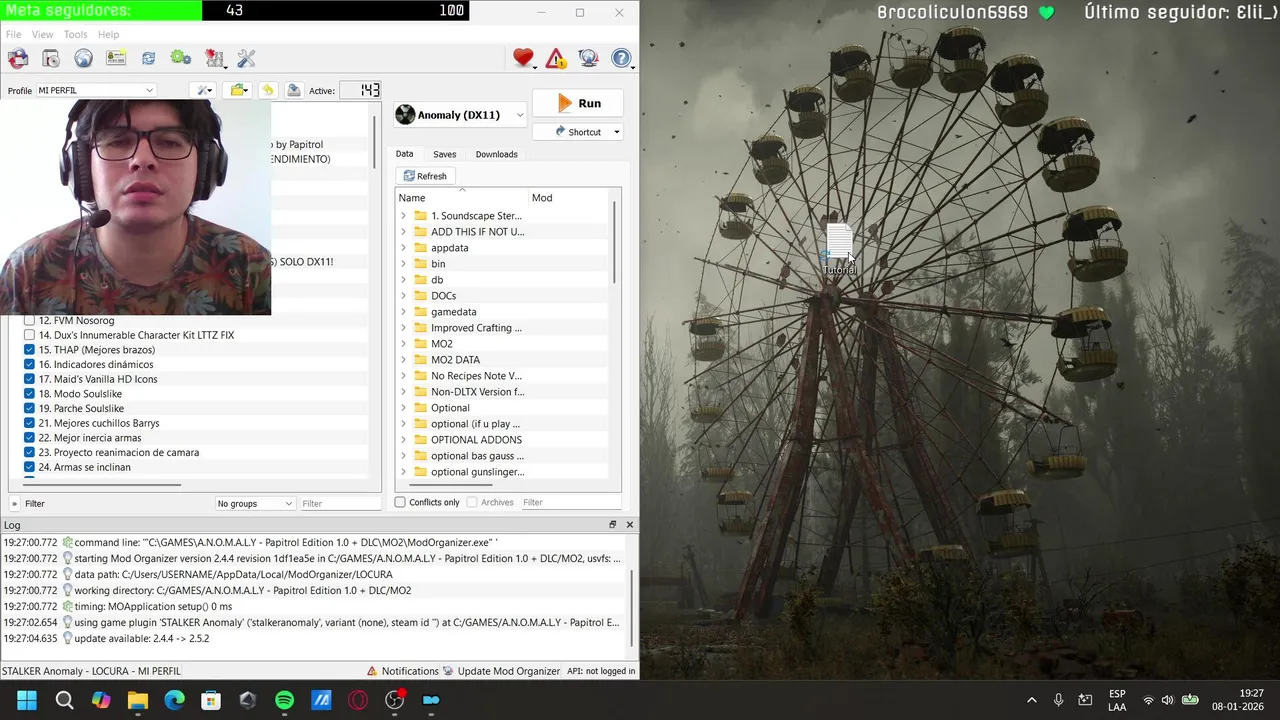Open the File menu

coord(14,34)
